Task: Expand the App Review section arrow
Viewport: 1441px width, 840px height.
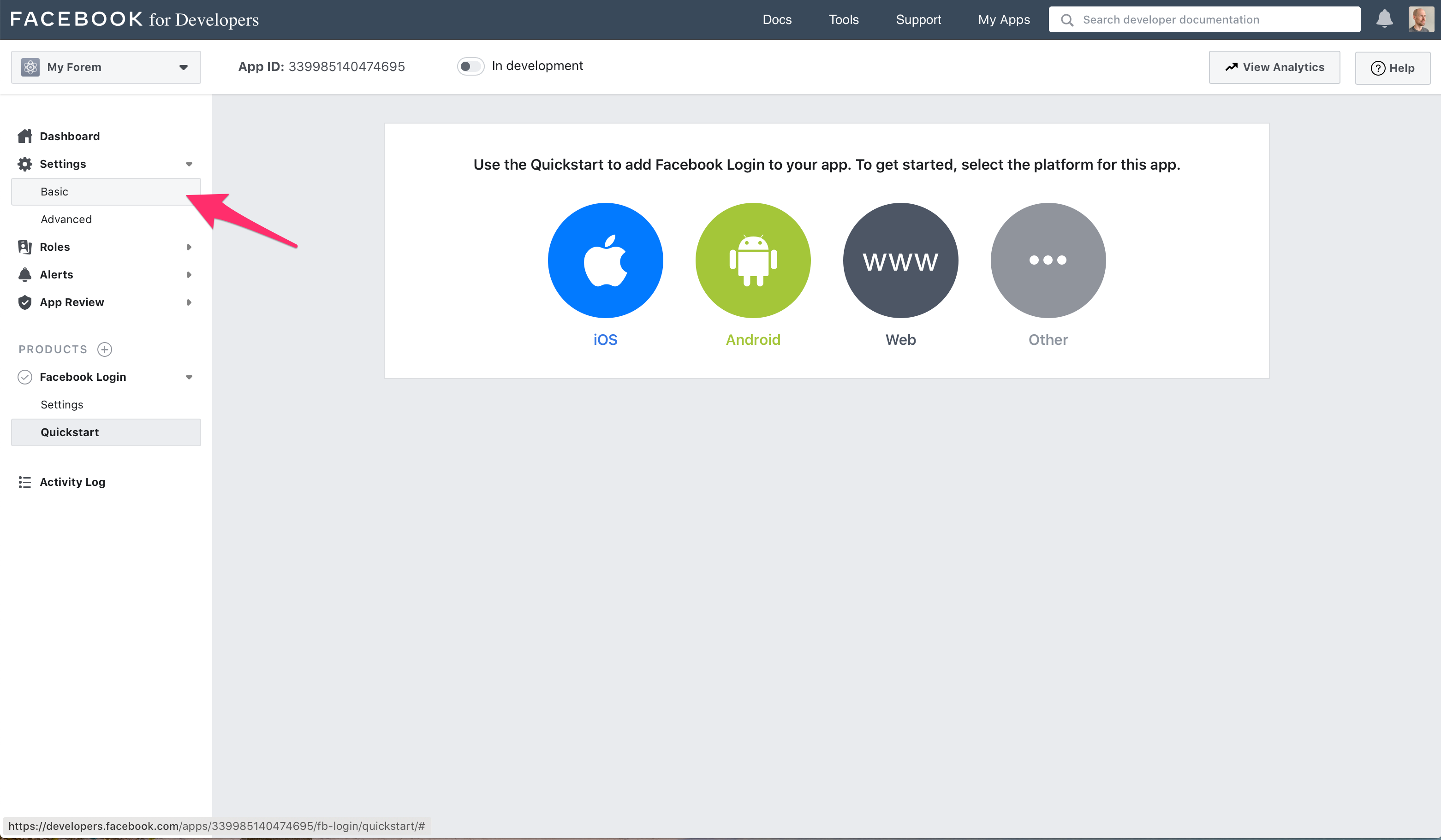Action: click(189, 302)
